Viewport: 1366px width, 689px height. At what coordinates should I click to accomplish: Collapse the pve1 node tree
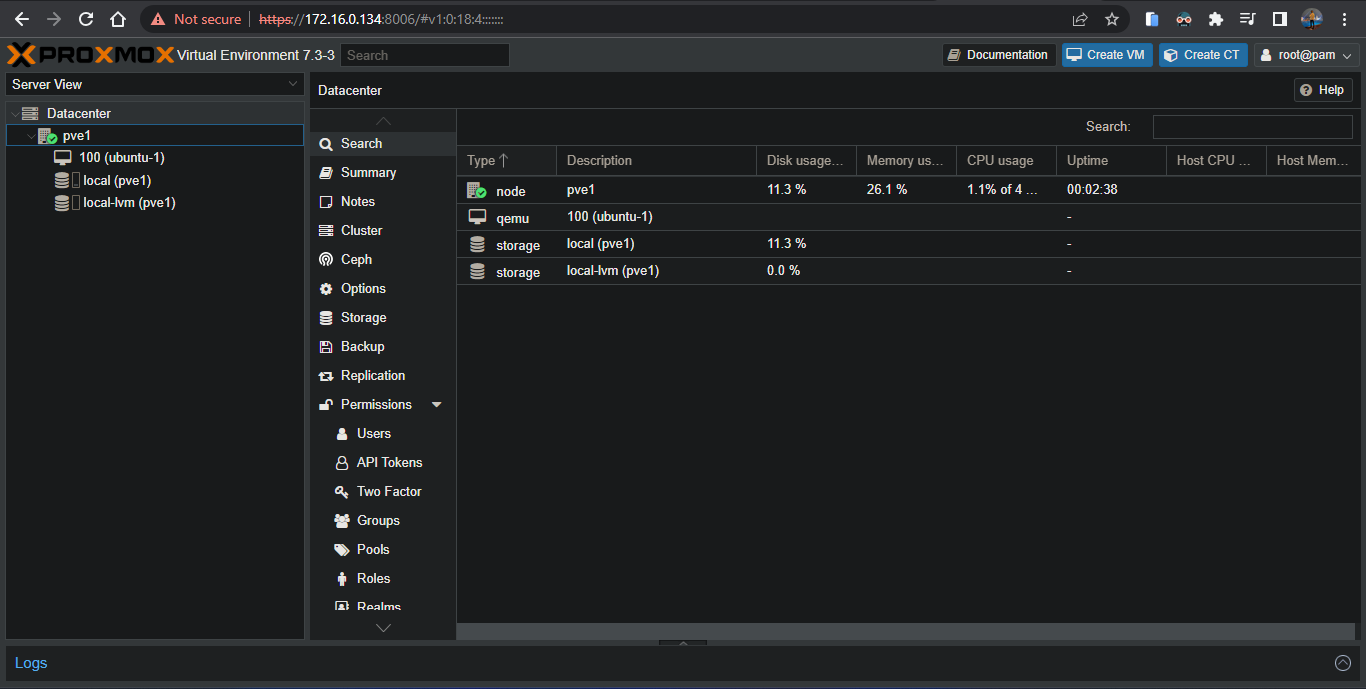(31, 136)
